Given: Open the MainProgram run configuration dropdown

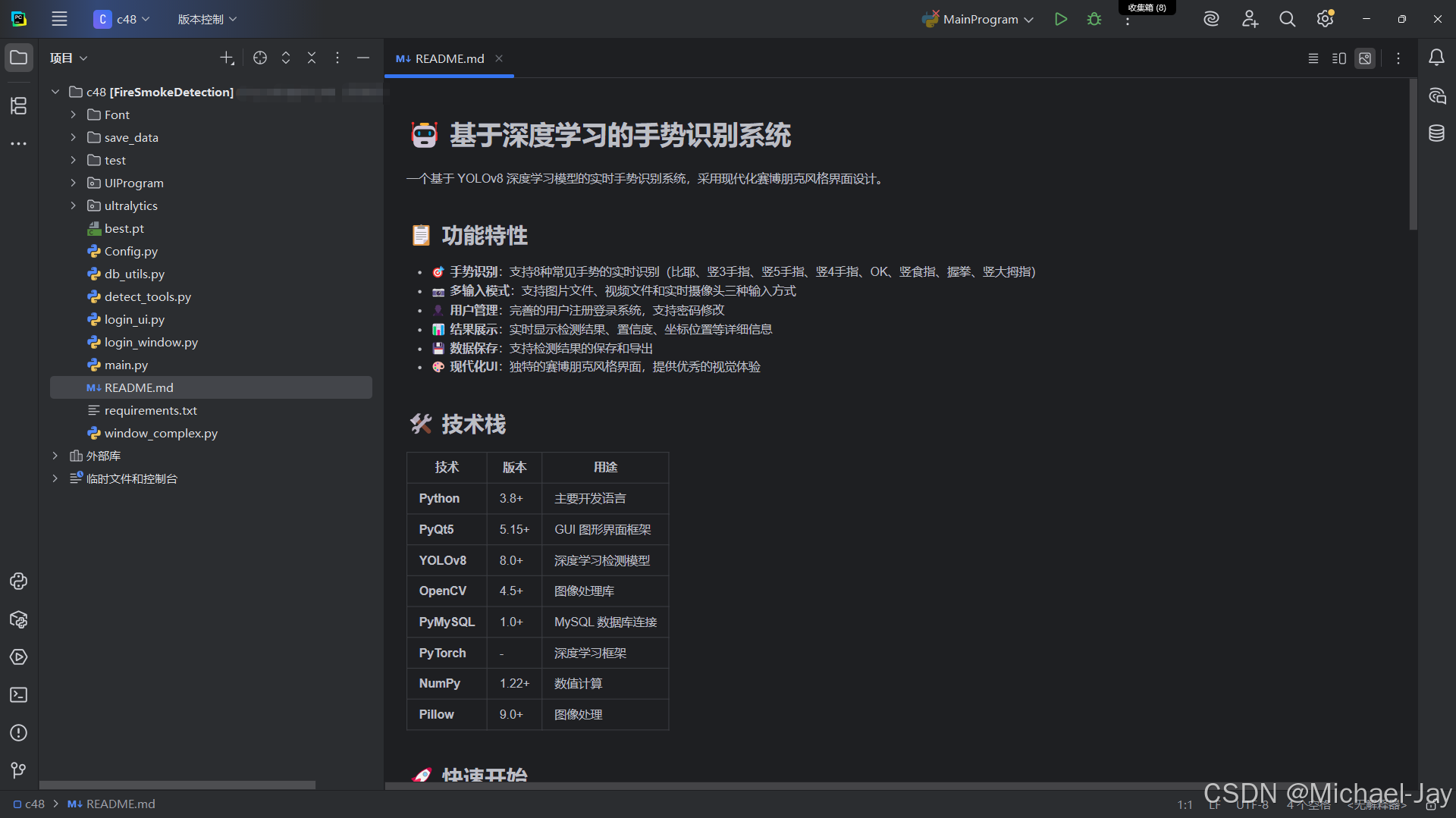Looking at the screenshot, I should click(x=977, y=19).
